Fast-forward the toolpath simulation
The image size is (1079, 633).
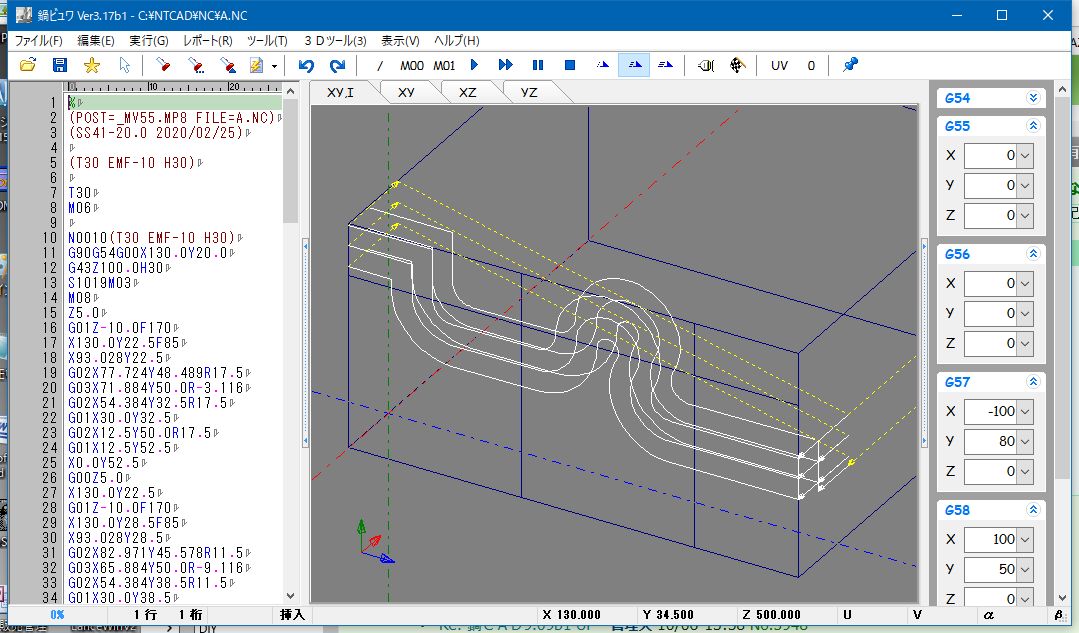click(x=506, y=65)
